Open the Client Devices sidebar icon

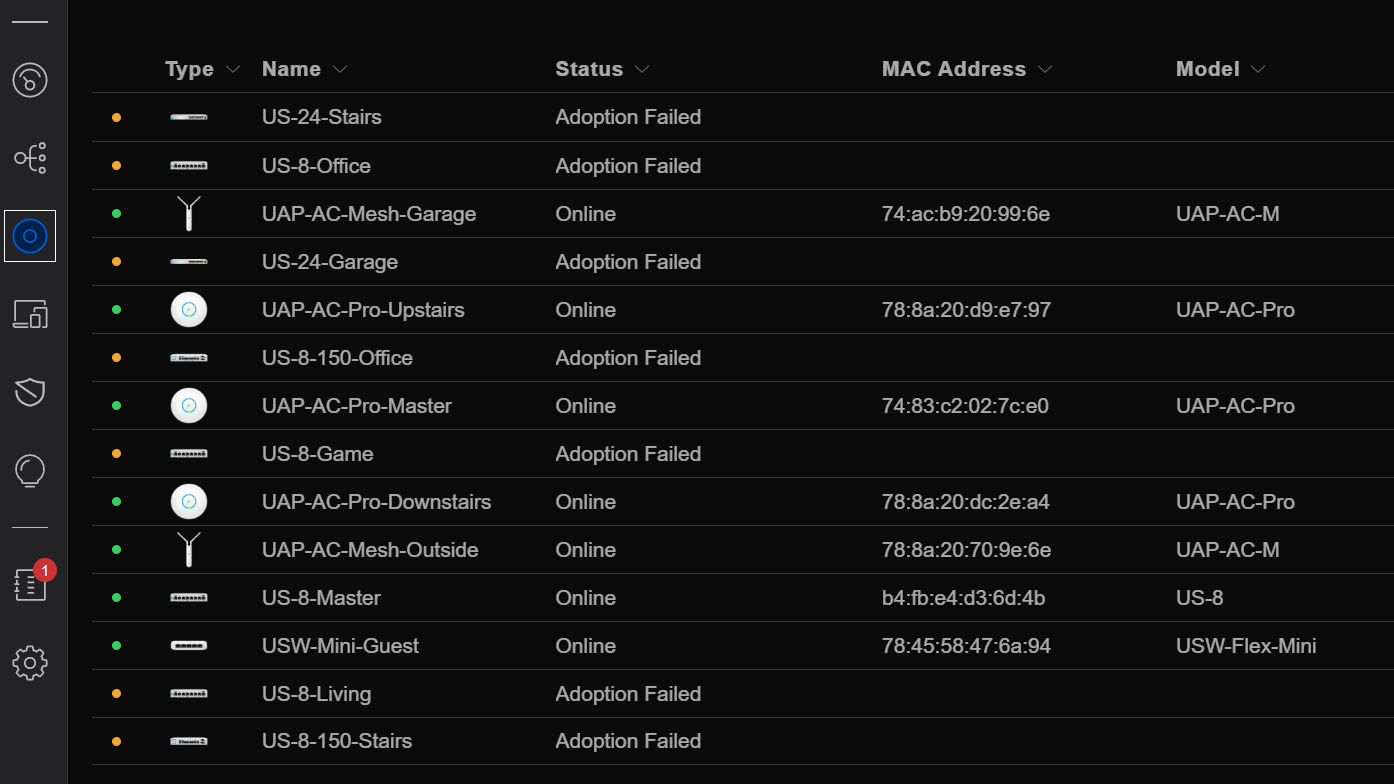[30, 314]
